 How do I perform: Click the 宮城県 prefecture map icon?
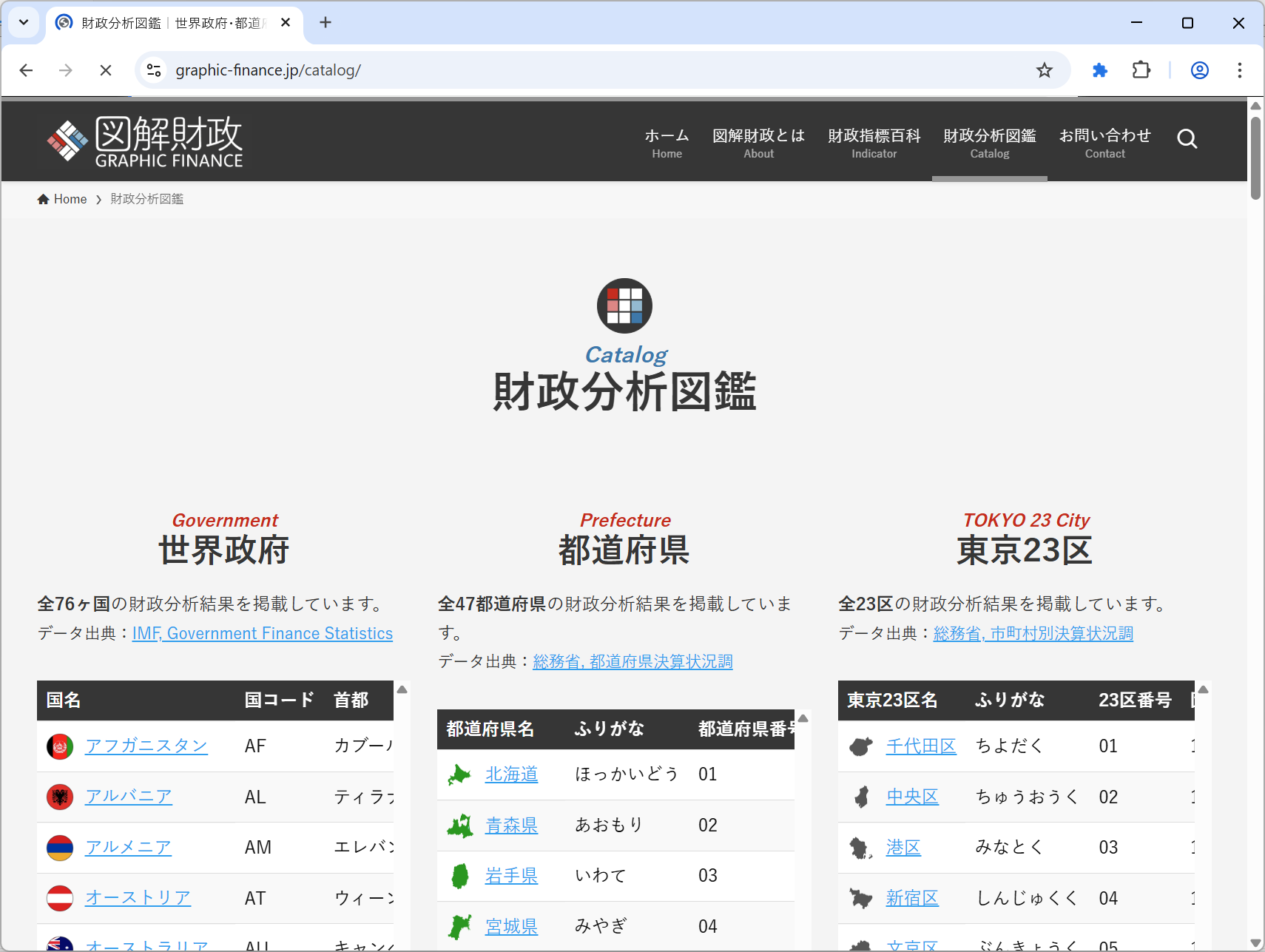click(x=460, y=925)
